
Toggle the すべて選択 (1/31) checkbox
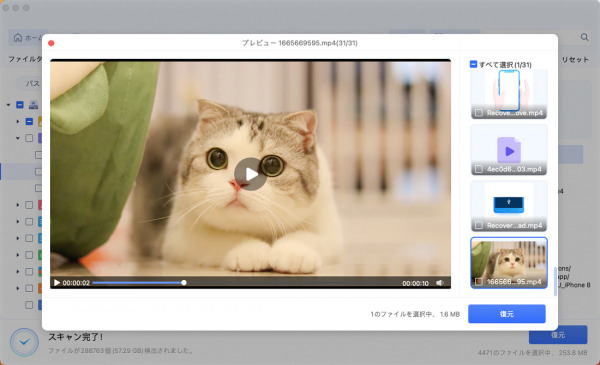[473, 64]
